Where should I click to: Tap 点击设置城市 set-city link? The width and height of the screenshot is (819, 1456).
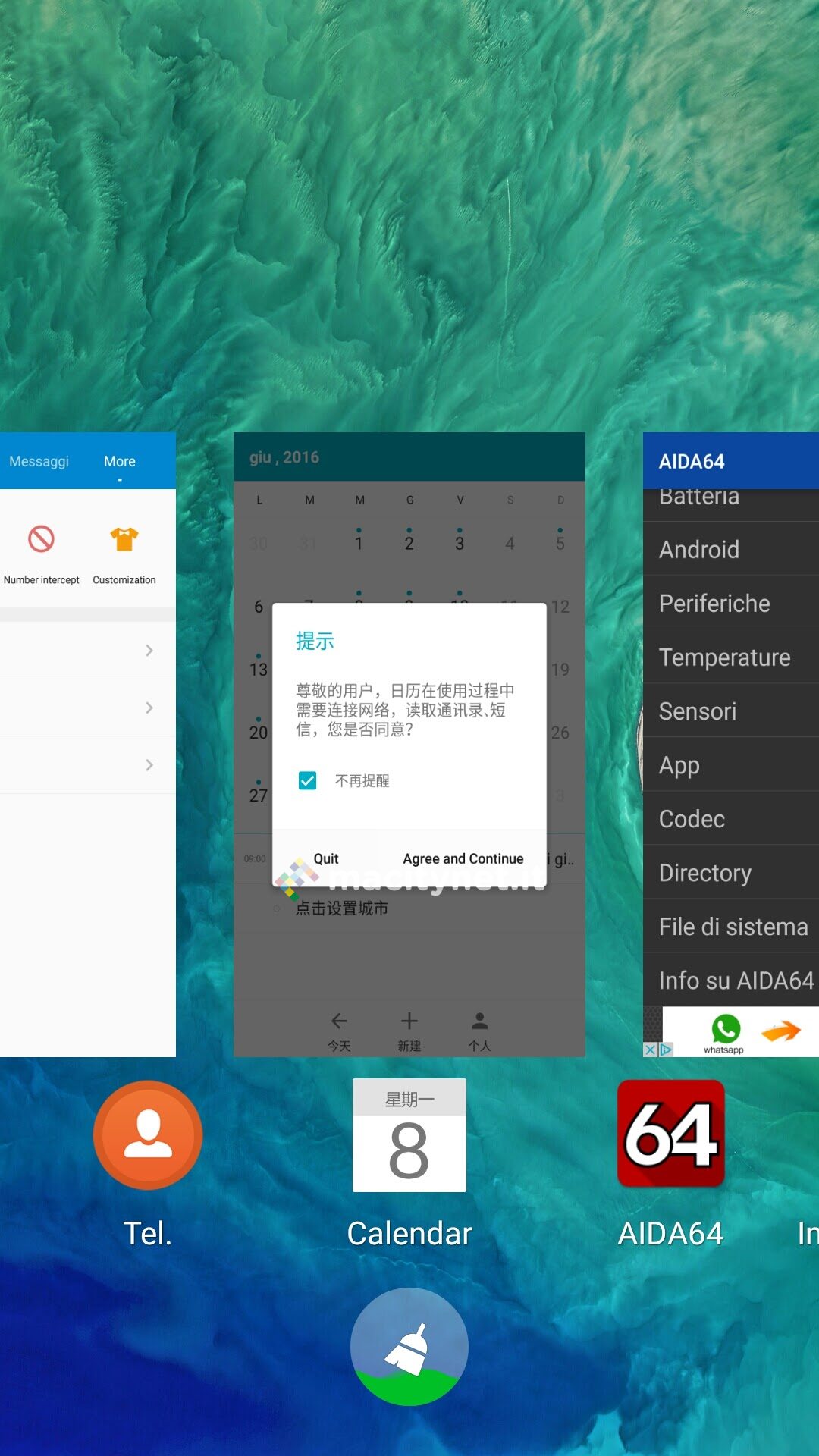[x=341, y=908]
